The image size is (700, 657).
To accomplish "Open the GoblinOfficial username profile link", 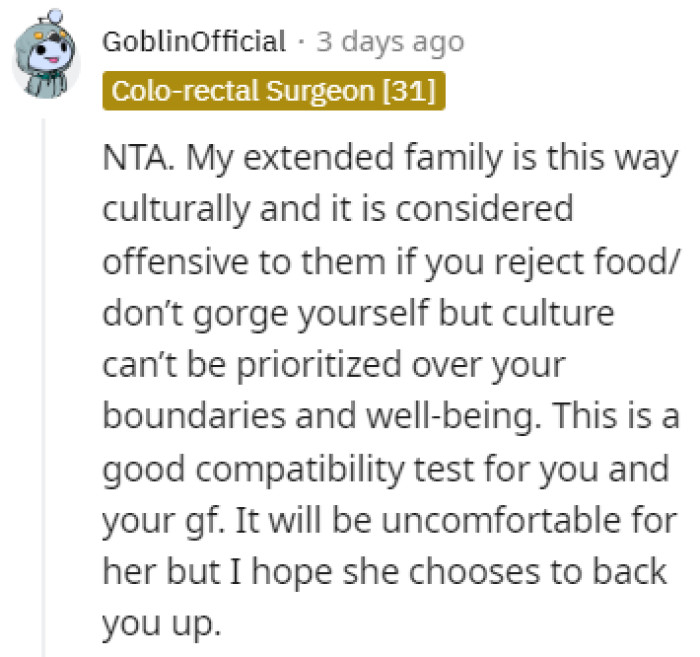I will (194, 42).
